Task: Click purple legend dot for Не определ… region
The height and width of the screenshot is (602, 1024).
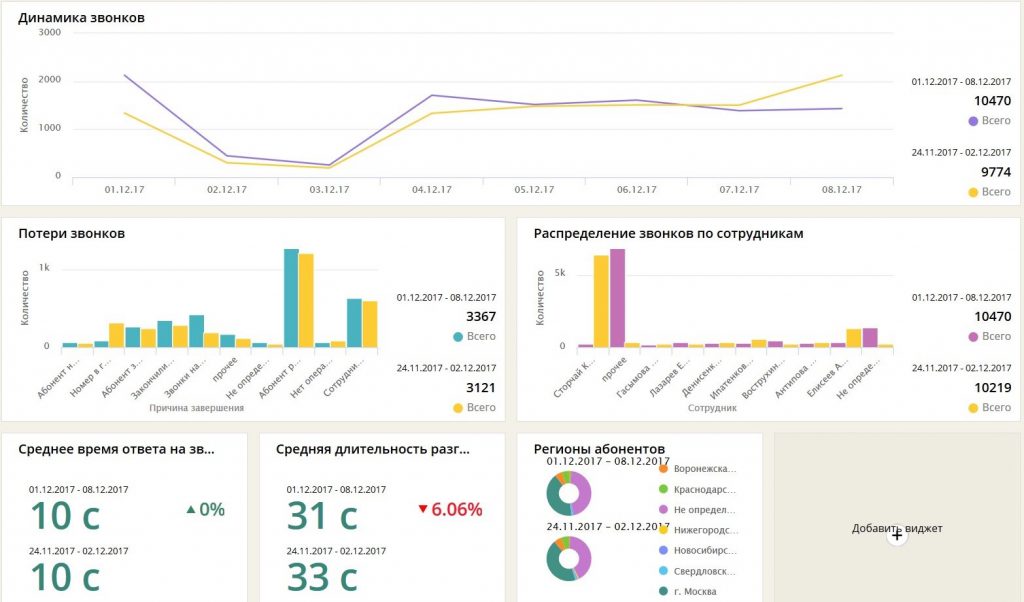Action: 664,509
